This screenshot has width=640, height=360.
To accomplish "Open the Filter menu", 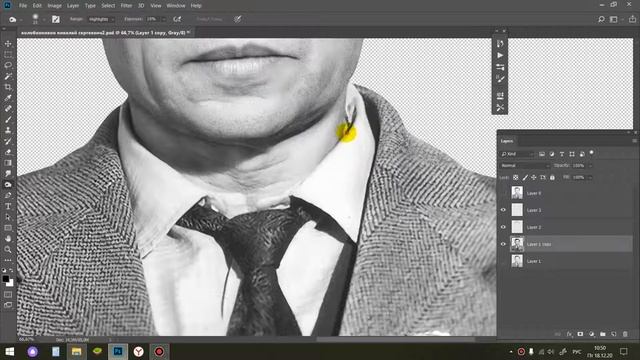I will [x=127, y=6].
